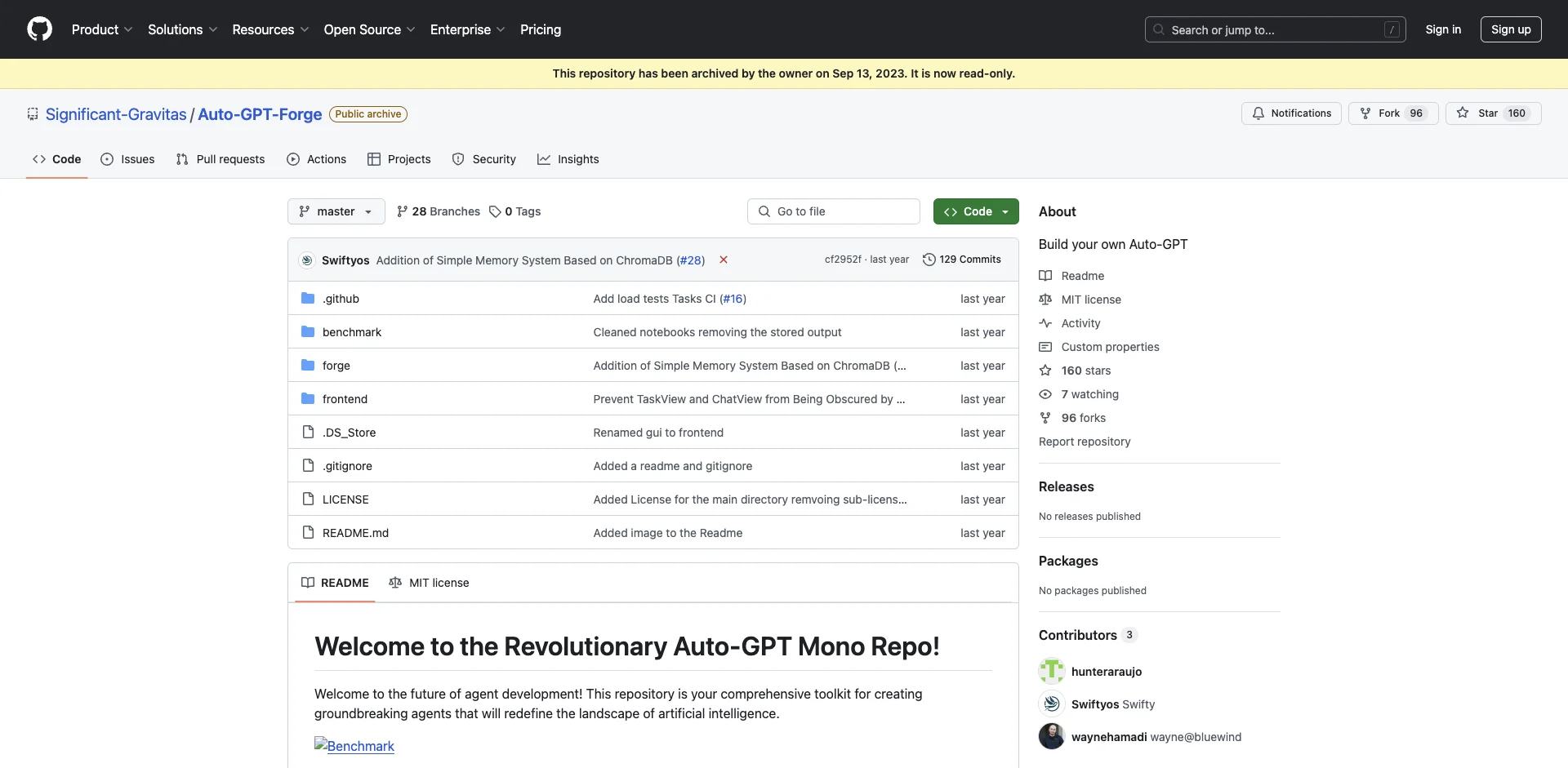Click the Pricing link
Image resolution: width=1568 pixels, height=768 pixels.
pos(541,29)
